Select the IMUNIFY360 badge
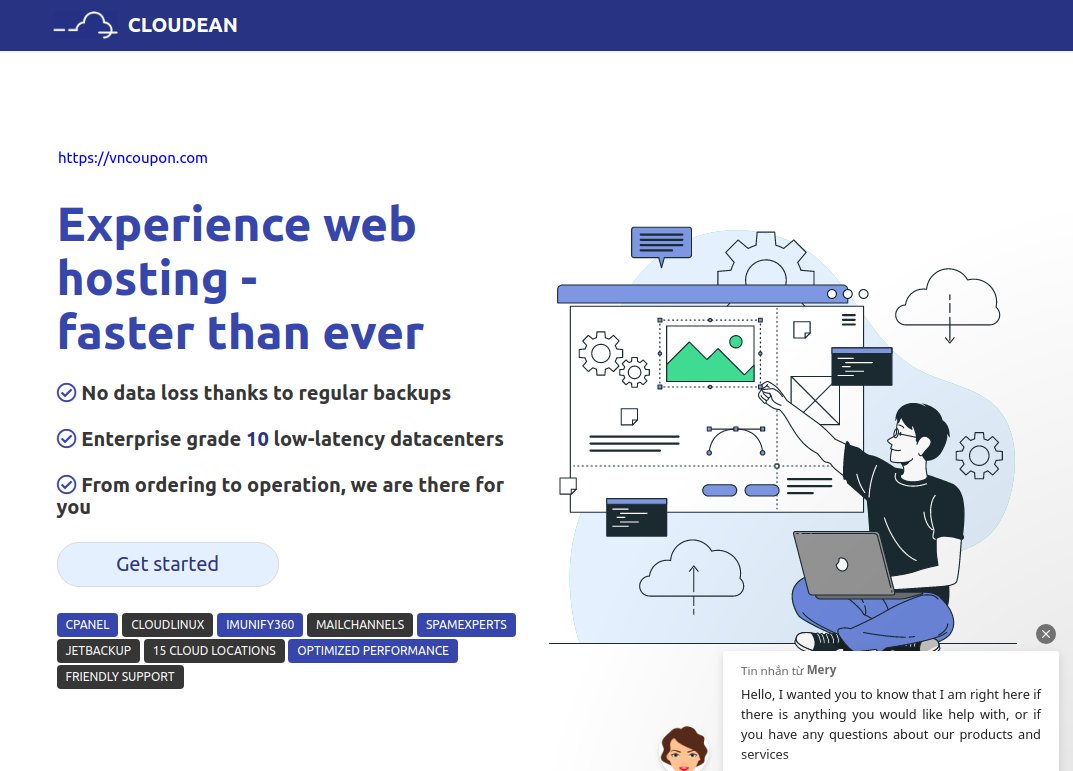Screen dimensions: 1073x771 pos(260,624)
